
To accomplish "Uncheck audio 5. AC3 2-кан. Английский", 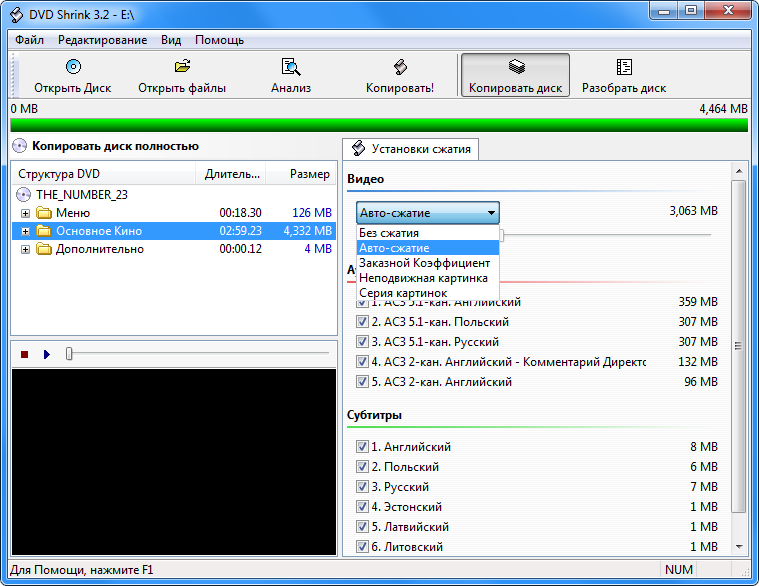I will (362, 381).
